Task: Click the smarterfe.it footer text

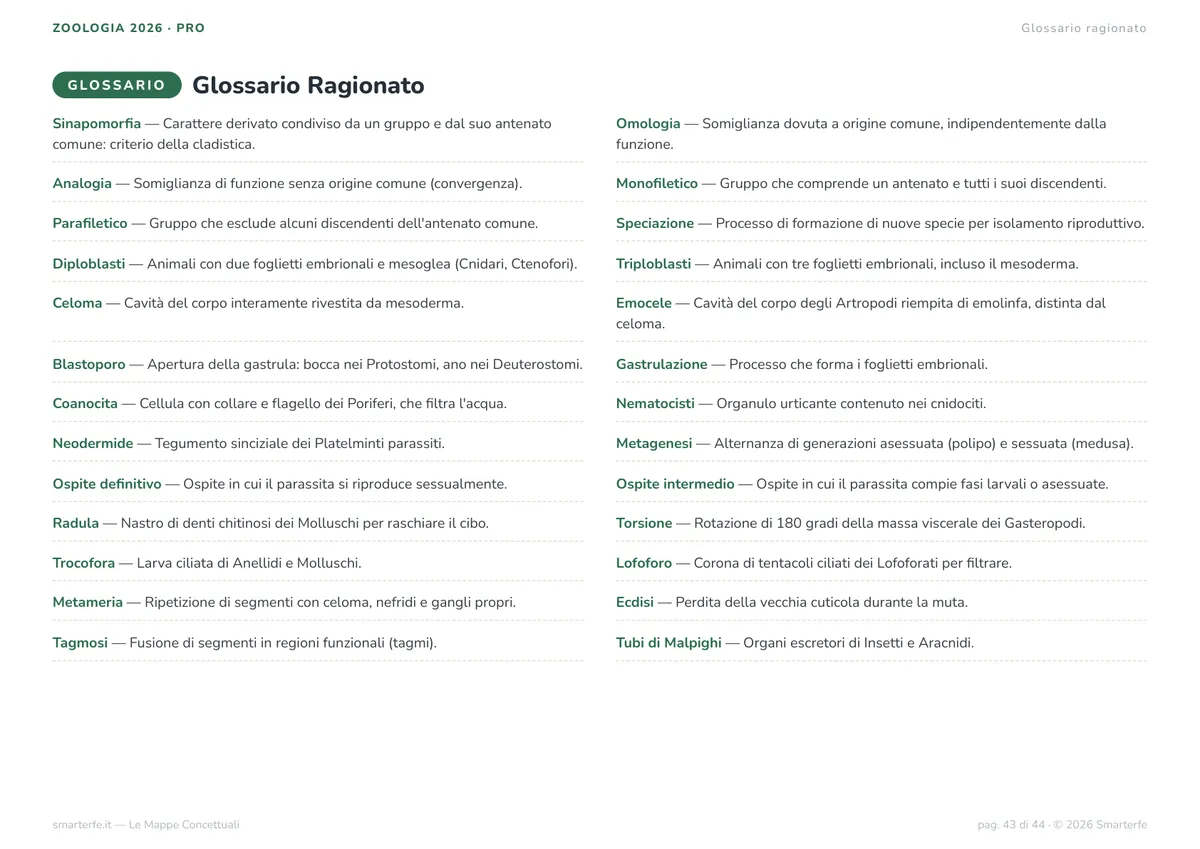Action: [146, 825]
